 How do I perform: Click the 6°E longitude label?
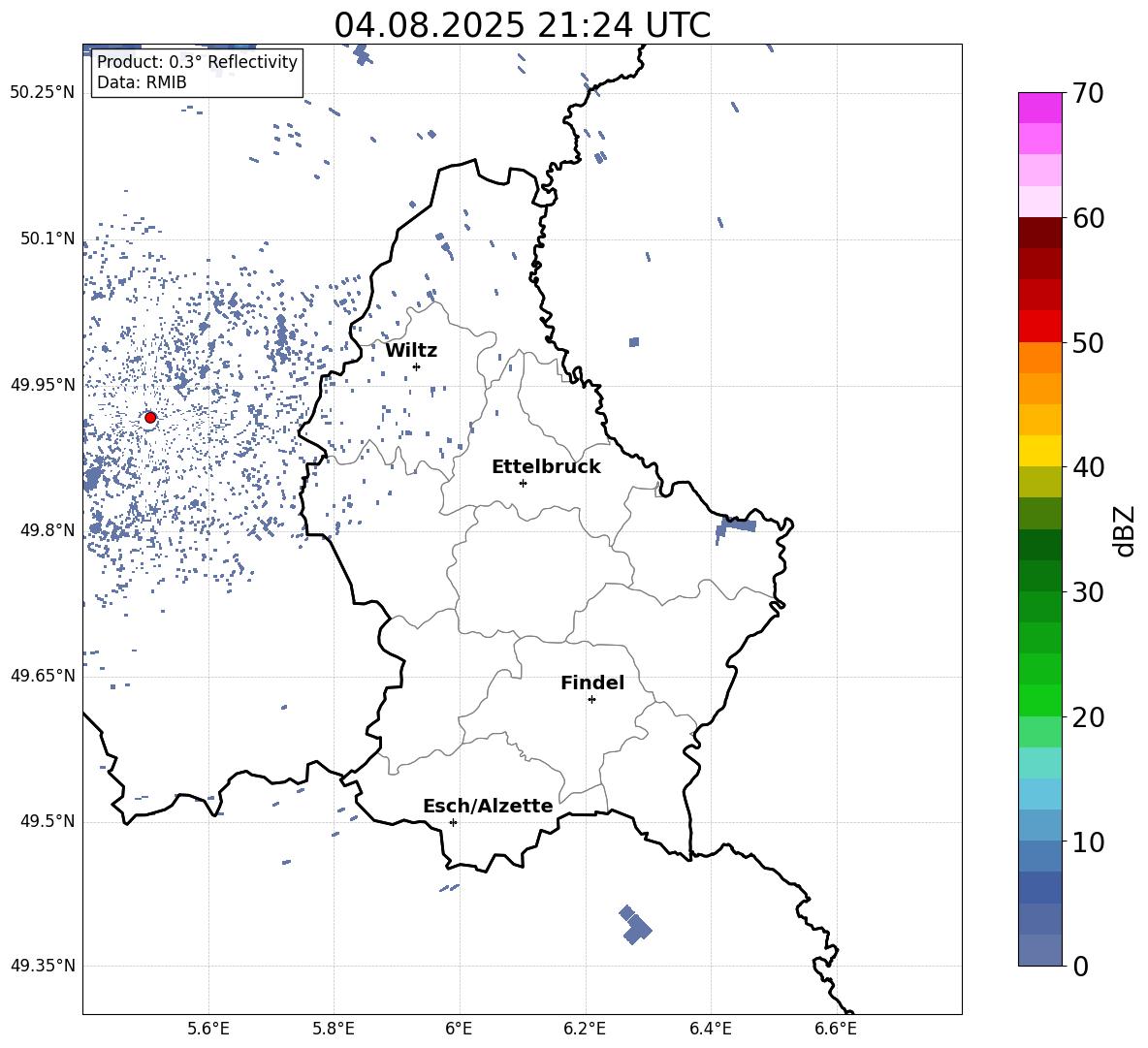point(459,1029)
